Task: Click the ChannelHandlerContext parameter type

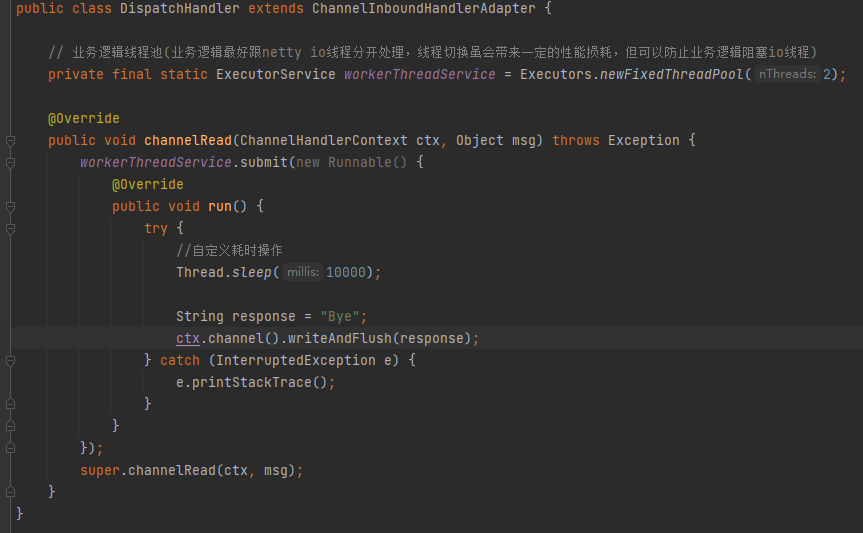Action: (324, 140)
